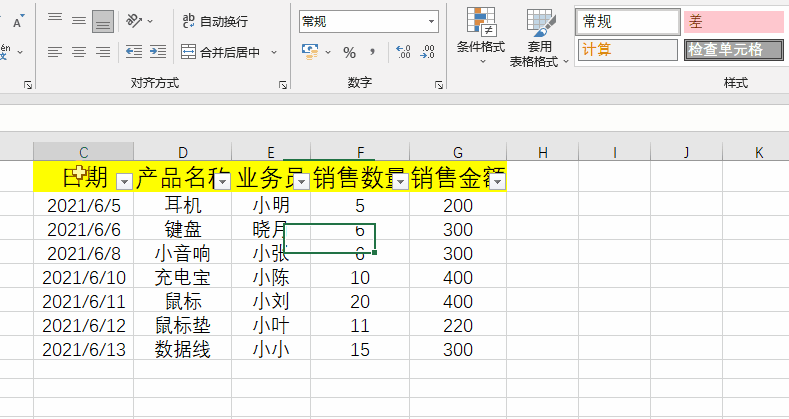Decrease decimal places

click(427, 52)
